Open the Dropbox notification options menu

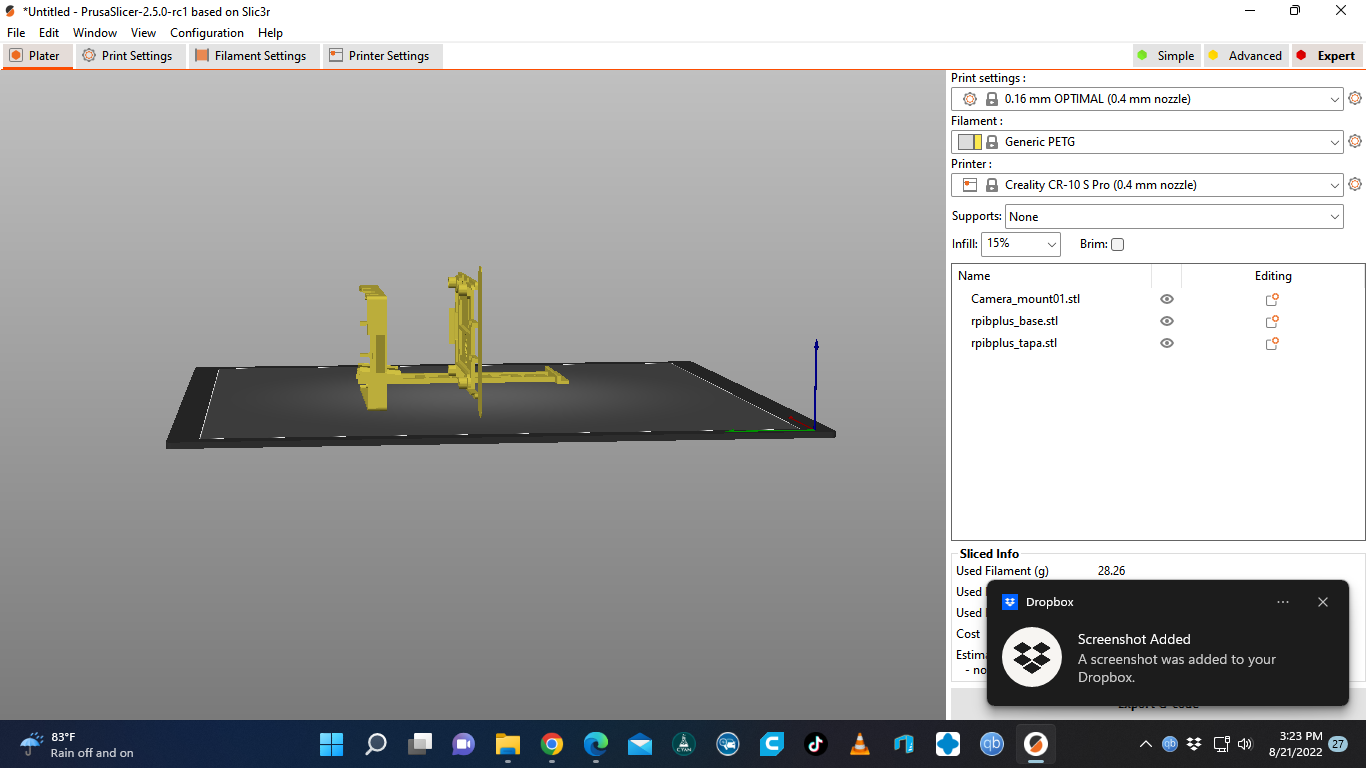pos(1283,602)
